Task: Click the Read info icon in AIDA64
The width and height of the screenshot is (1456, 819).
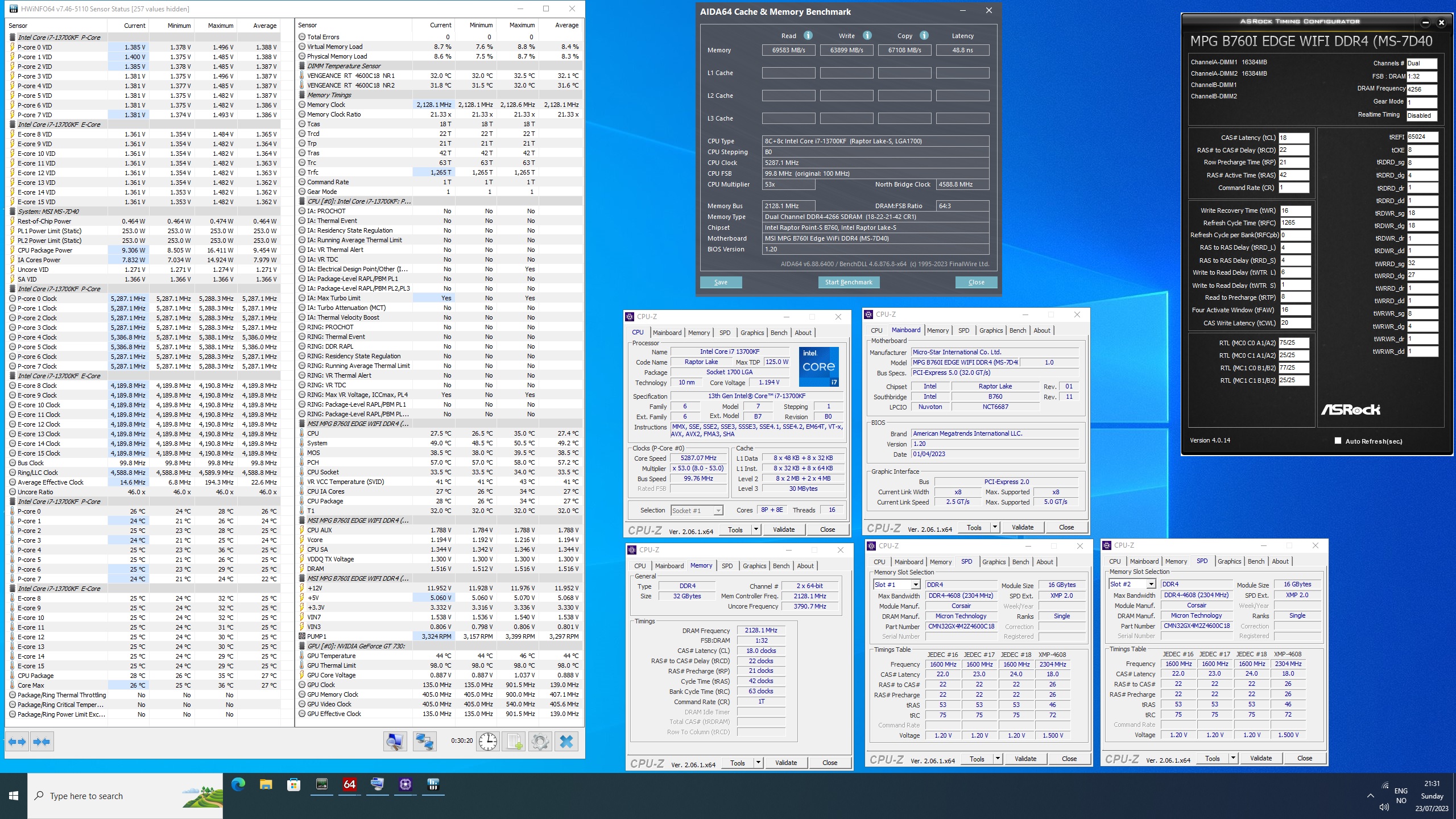Action: coord(808,35)
